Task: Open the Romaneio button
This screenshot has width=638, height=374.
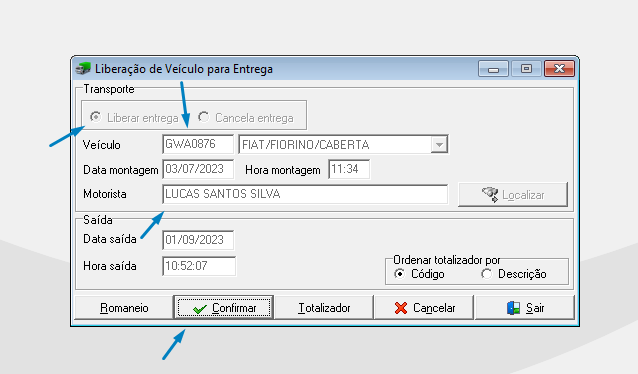Action: point(124,308)
